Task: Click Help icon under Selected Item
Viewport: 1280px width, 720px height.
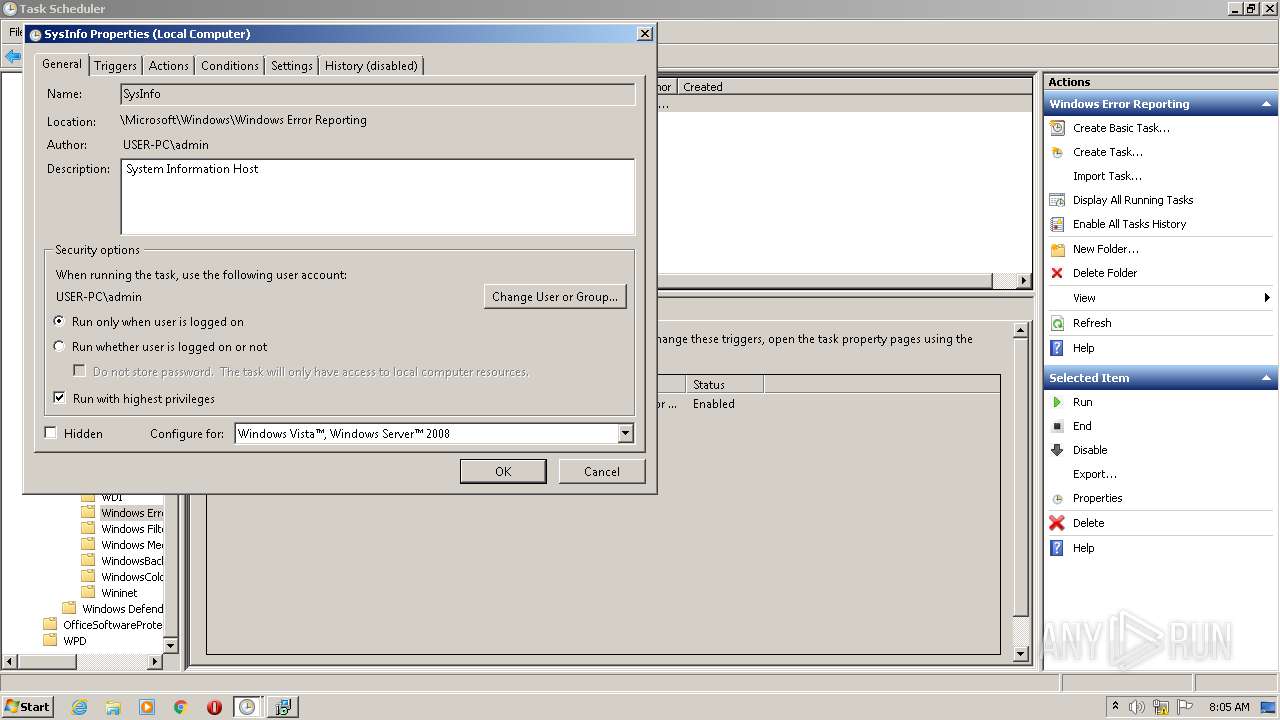Action: point(1057,548)
